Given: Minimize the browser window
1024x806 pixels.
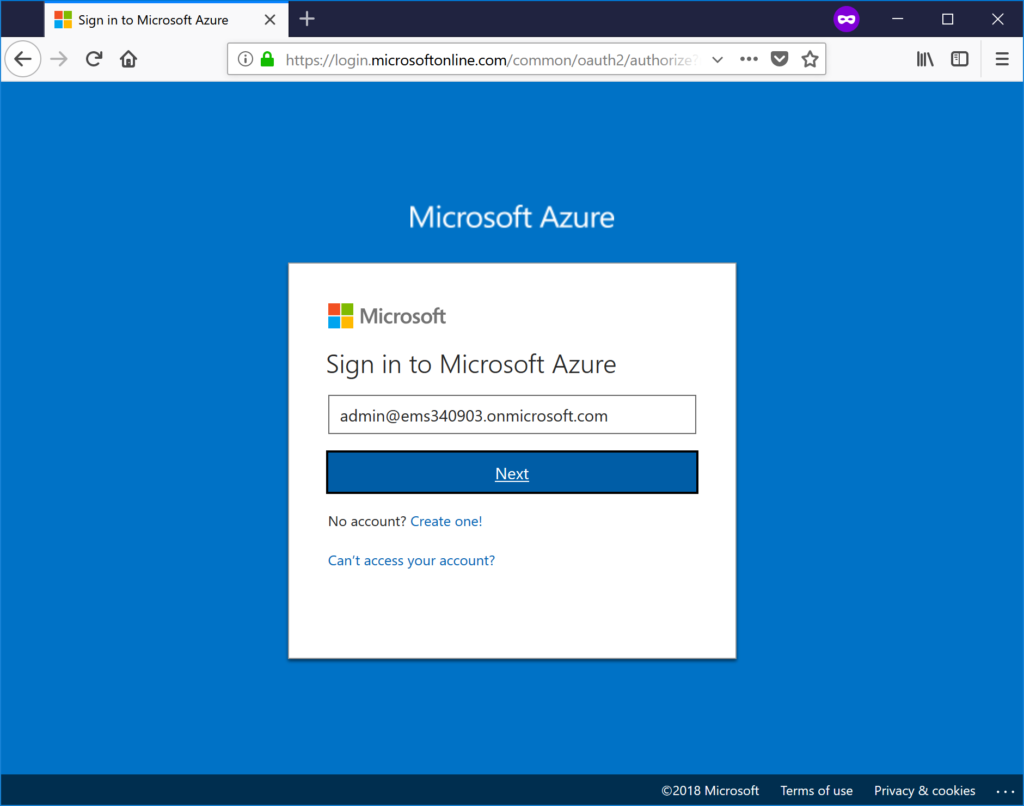Looking at the screenshot, I should pyautogui.click(x=898, y=19).
